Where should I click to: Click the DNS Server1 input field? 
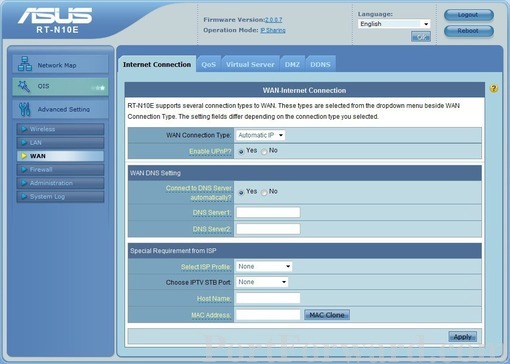pyautogui.click(x=268, y=212)
